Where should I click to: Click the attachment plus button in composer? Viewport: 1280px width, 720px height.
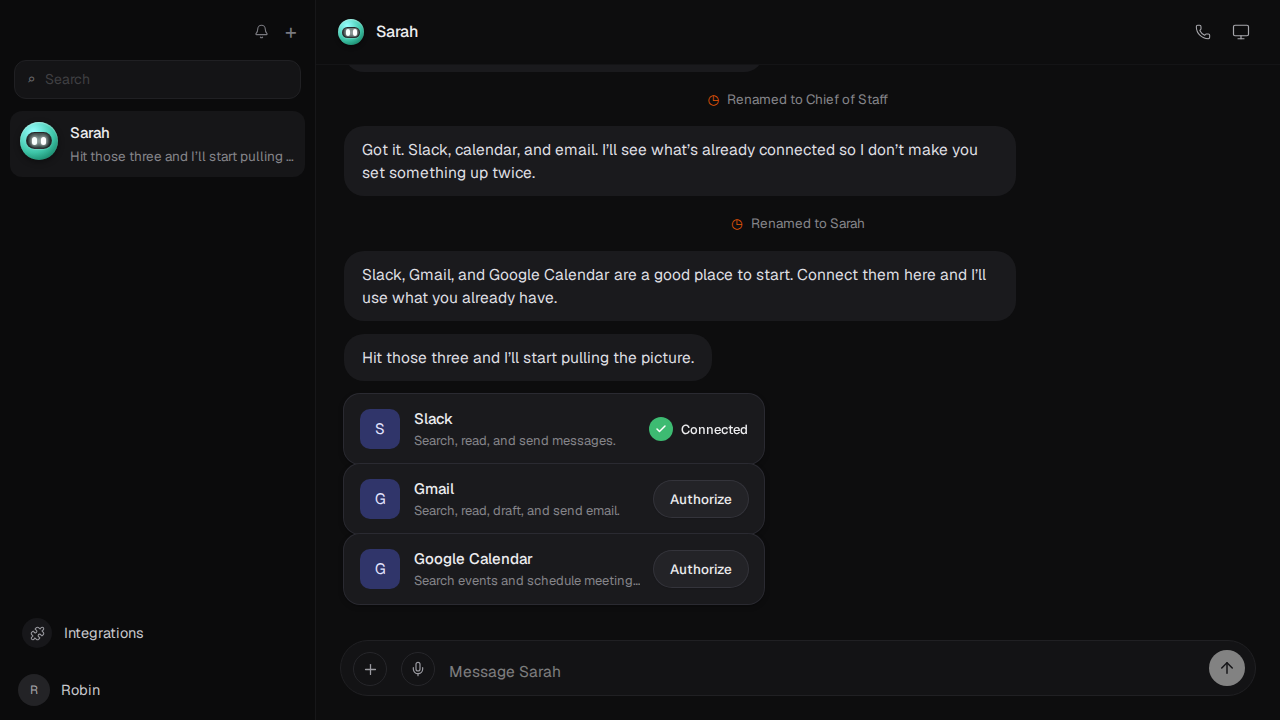370,669
